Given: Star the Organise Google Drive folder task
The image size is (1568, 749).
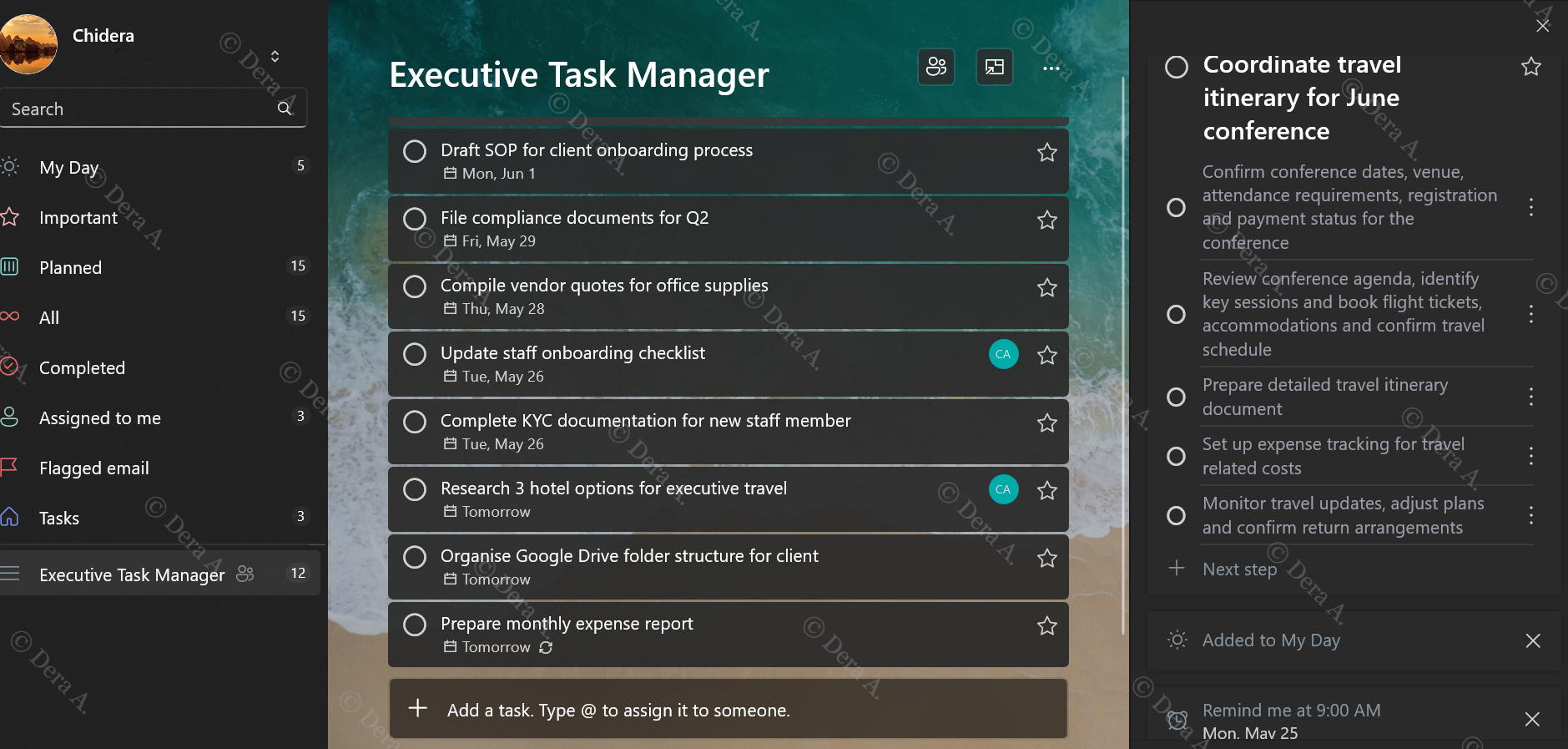Looking at the screenshot, I should point(1047,558).
